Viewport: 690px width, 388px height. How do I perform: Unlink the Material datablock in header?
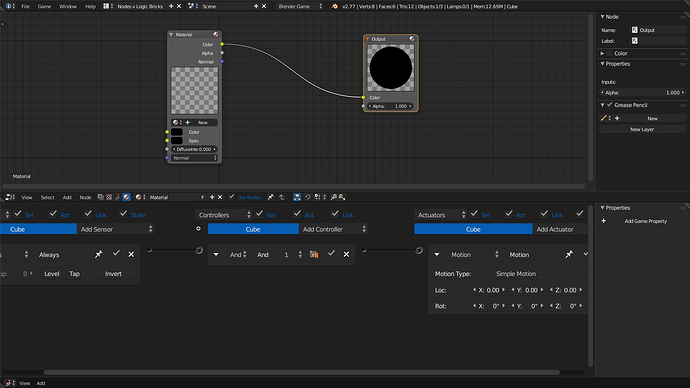point(220,197)
